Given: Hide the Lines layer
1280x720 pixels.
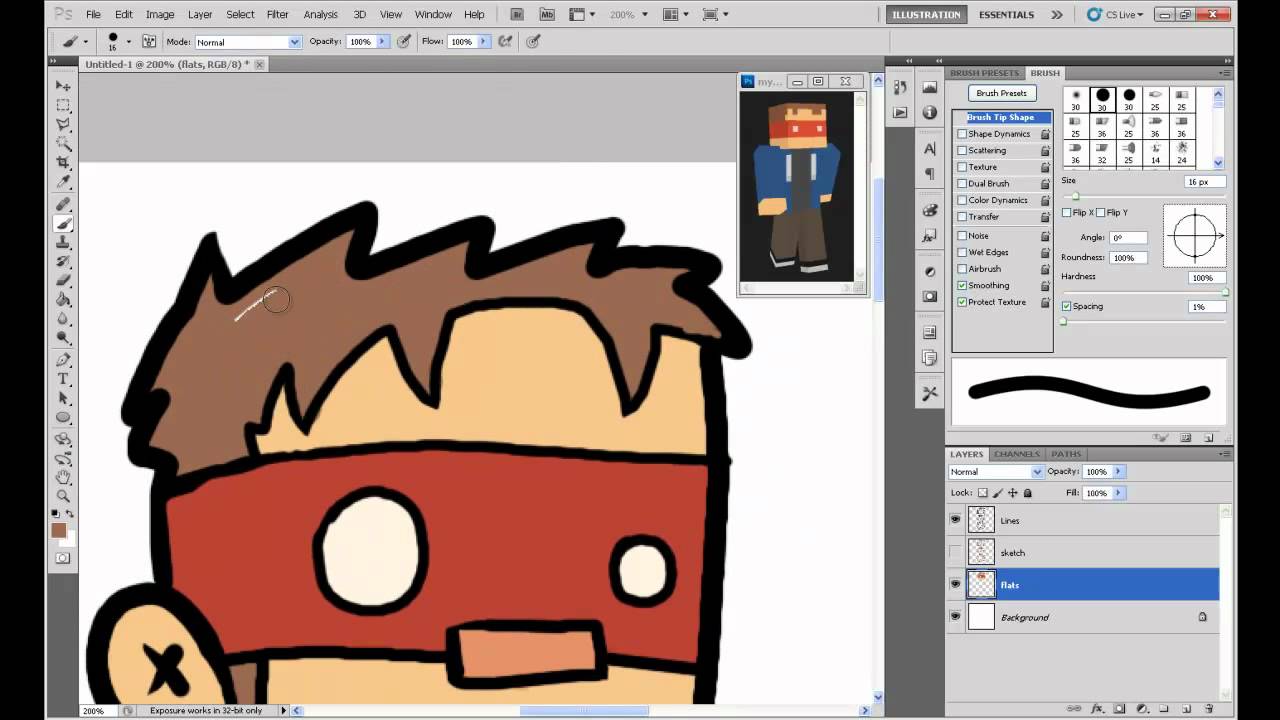Looking at the screenshot, I should 955,519.
